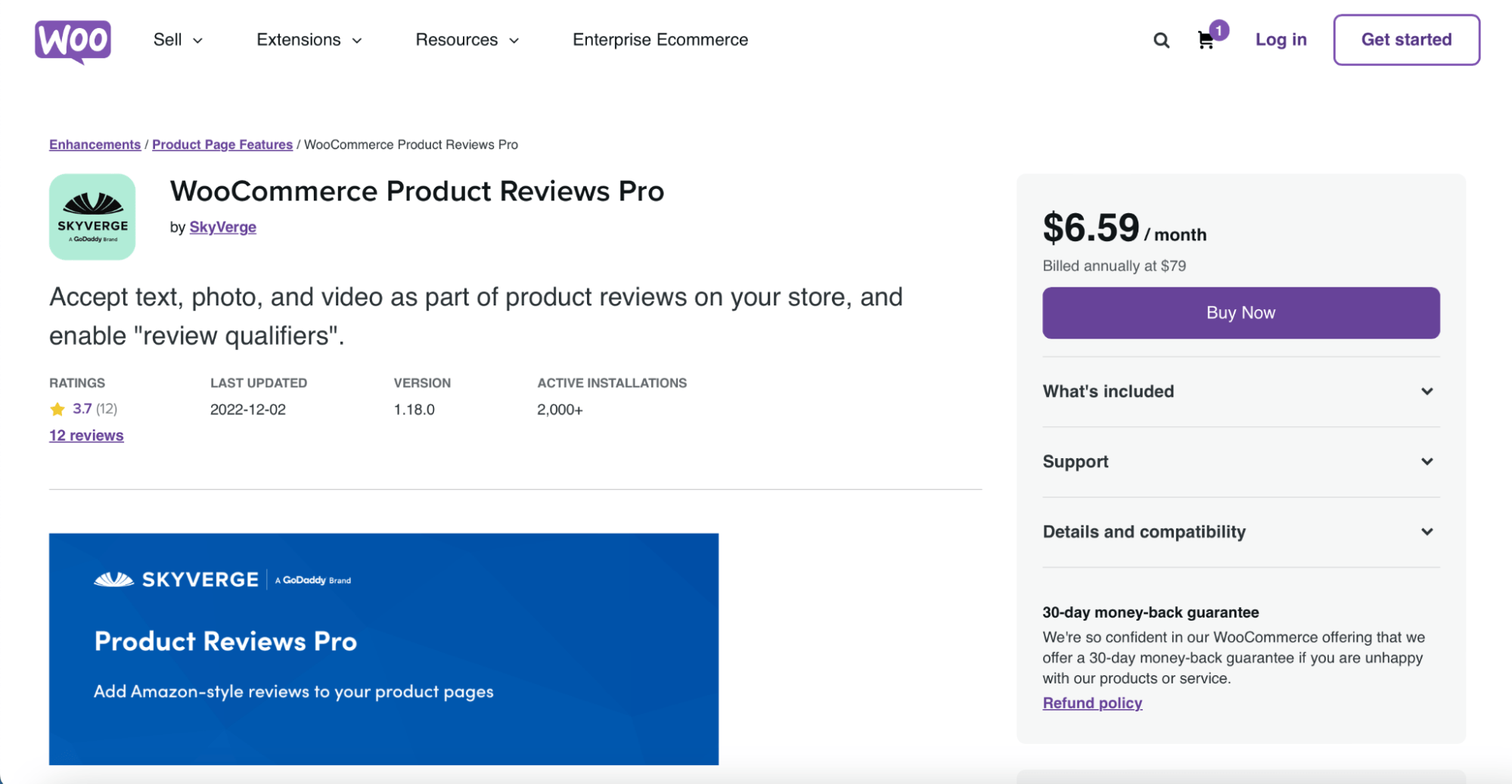The width and height of the screenshot is (1512, 784).
Task: Open the 12 reviews link
Action: [x=86, y=435]
